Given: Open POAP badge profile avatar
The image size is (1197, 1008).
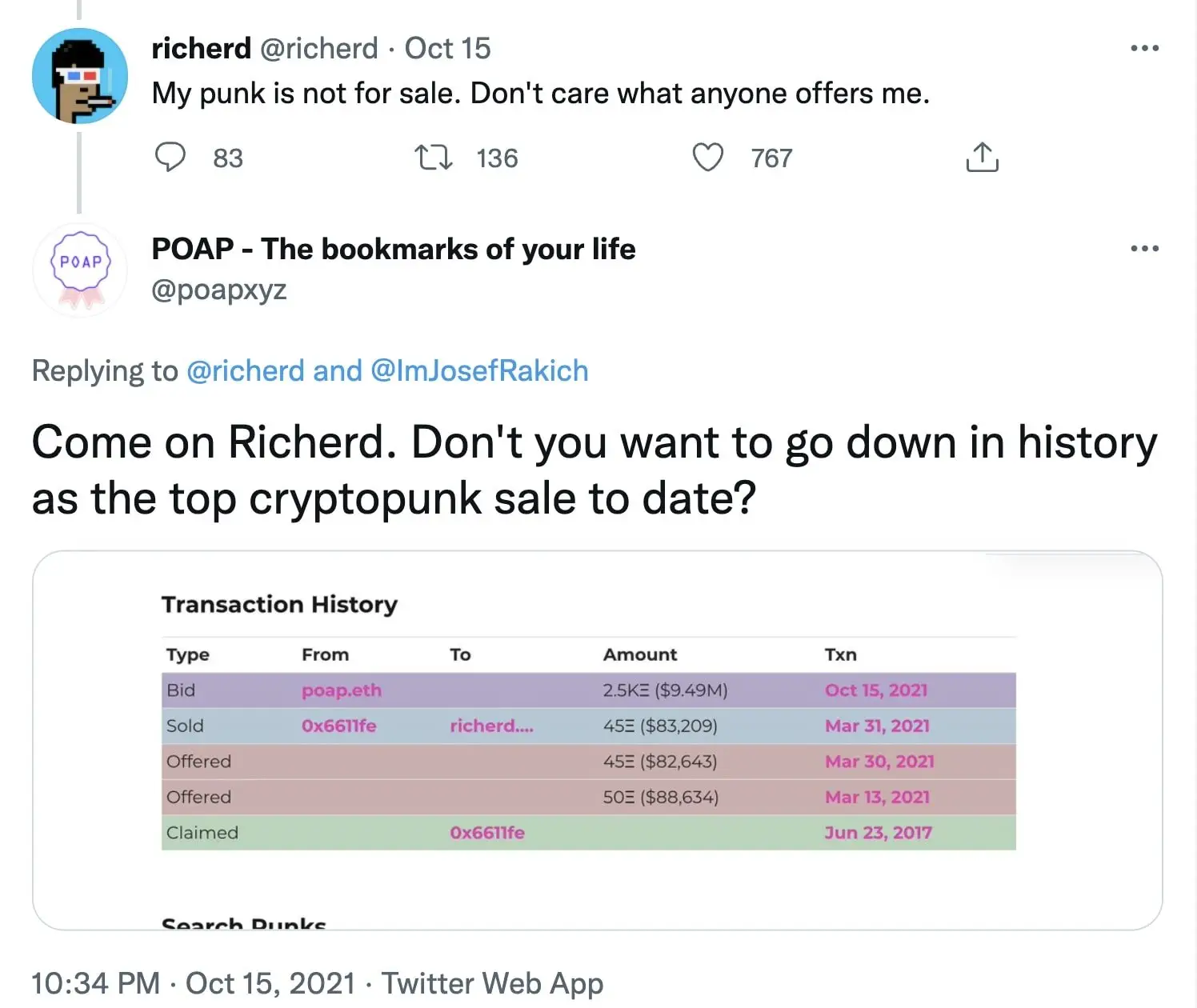Looking at the screenshot, I should [79, 270].
